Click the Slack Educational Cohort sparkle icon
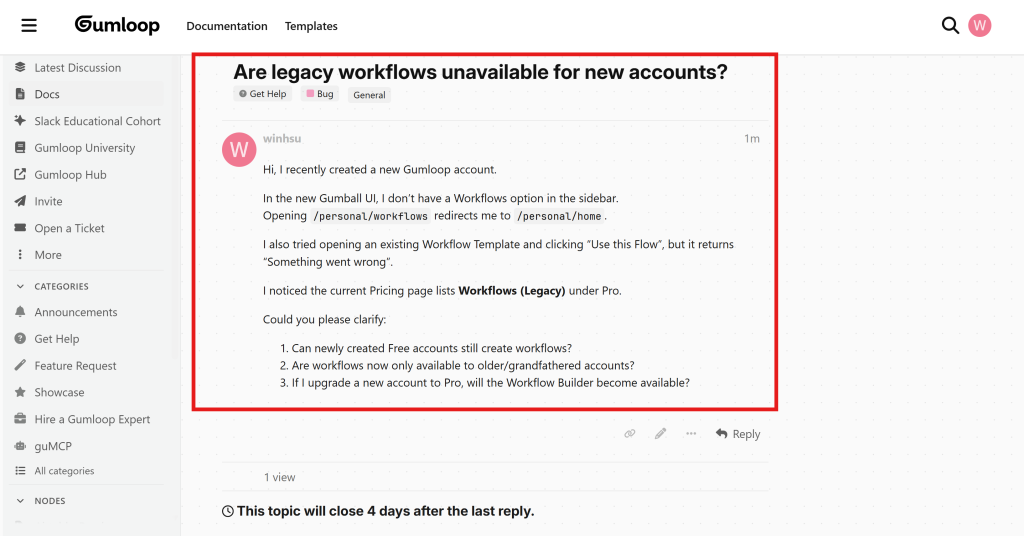Viewport: 1024px width, 536px height. [20, 121]
